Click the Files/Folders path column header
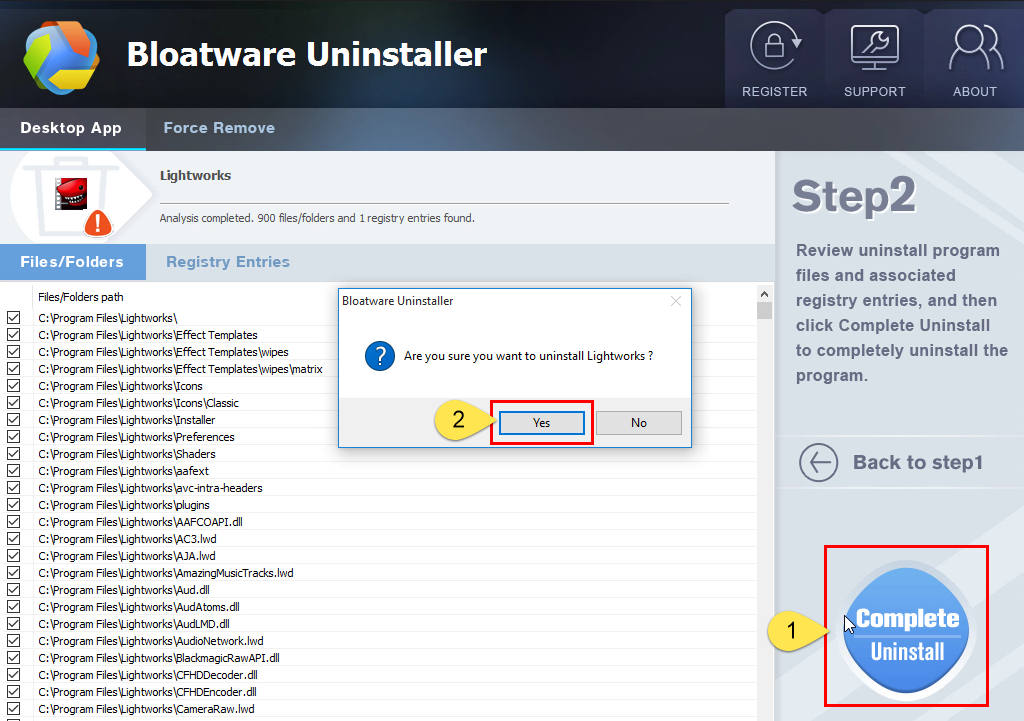The height and width of the screenshot is (721, 1024). coord(81,297)
